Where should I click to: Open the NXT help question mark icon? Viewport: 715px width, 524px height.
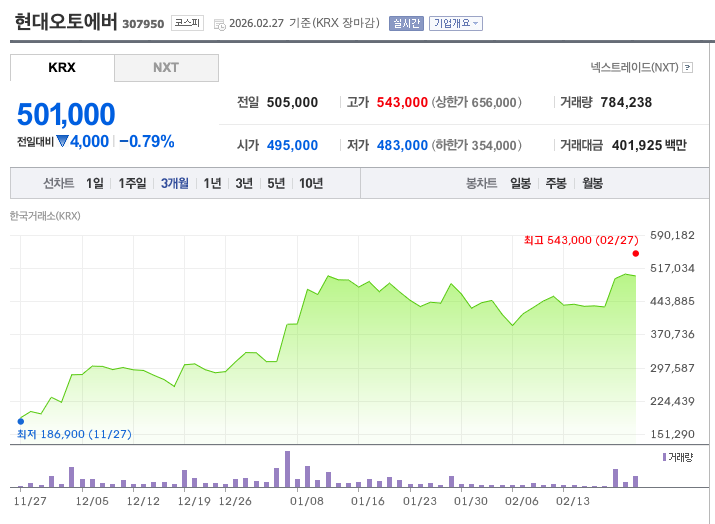click(x=687, y=68)
